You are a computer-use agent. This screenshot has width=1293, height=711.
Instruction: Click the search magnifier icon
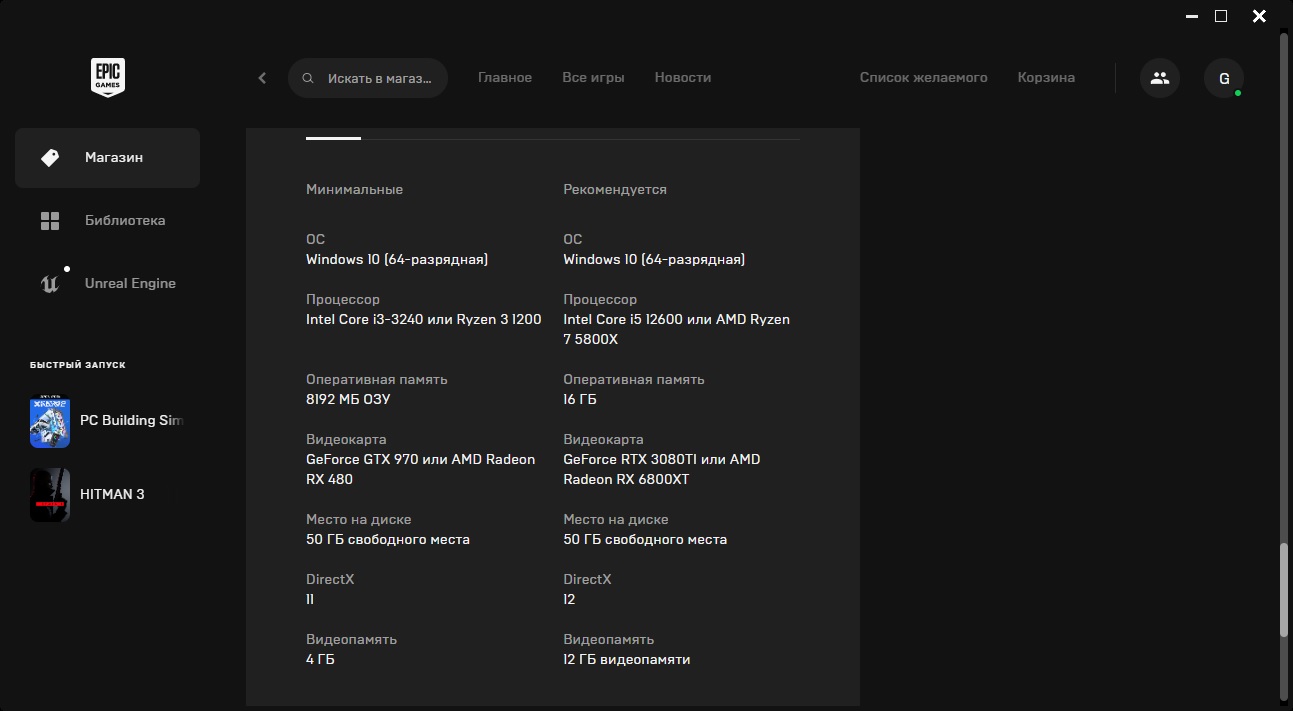308,78
